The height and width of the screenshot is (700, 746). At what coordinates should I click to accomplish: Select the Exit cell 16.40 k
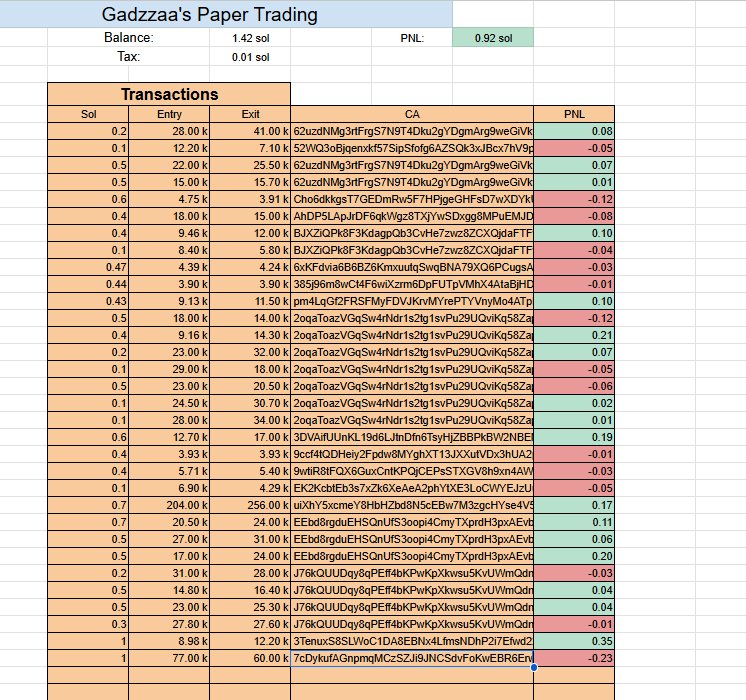(250, 591)
